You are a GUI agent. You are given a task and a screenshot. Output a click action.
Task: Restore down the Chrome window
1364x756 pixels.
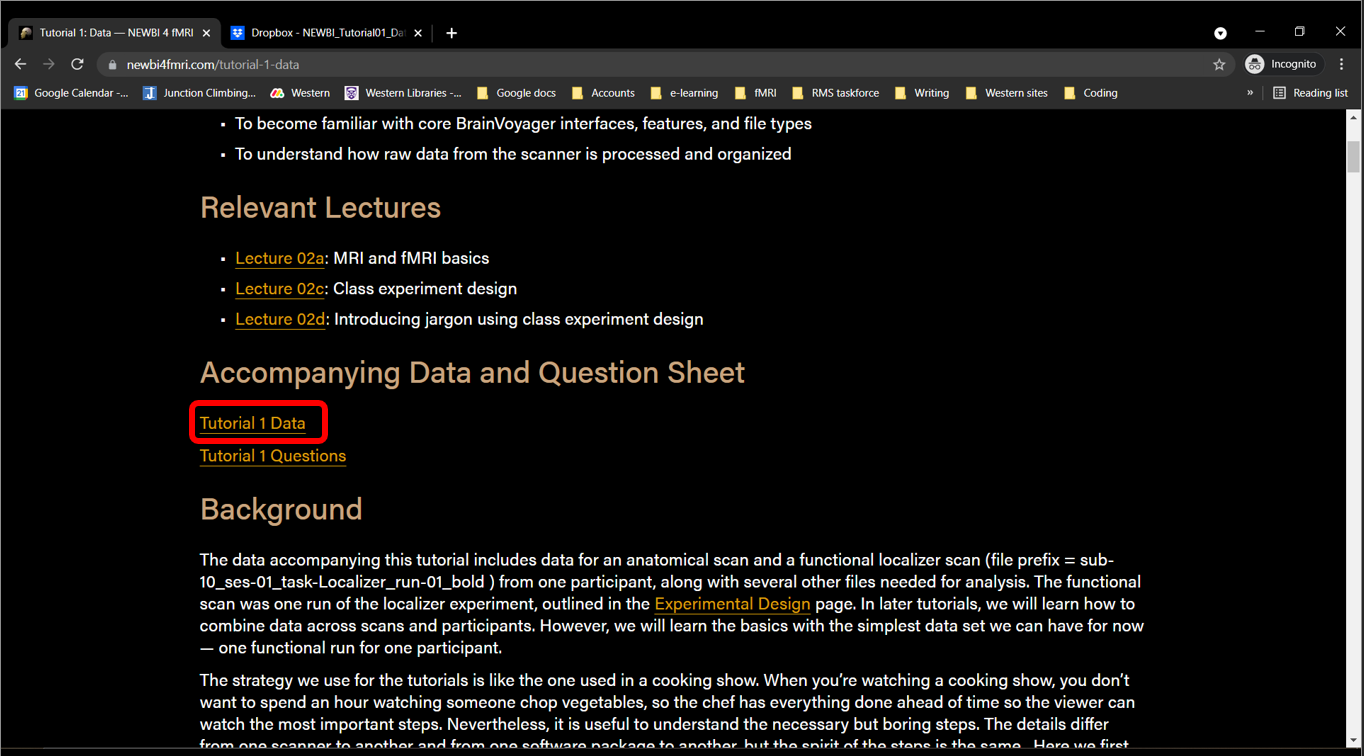[x=1300, y=32]
